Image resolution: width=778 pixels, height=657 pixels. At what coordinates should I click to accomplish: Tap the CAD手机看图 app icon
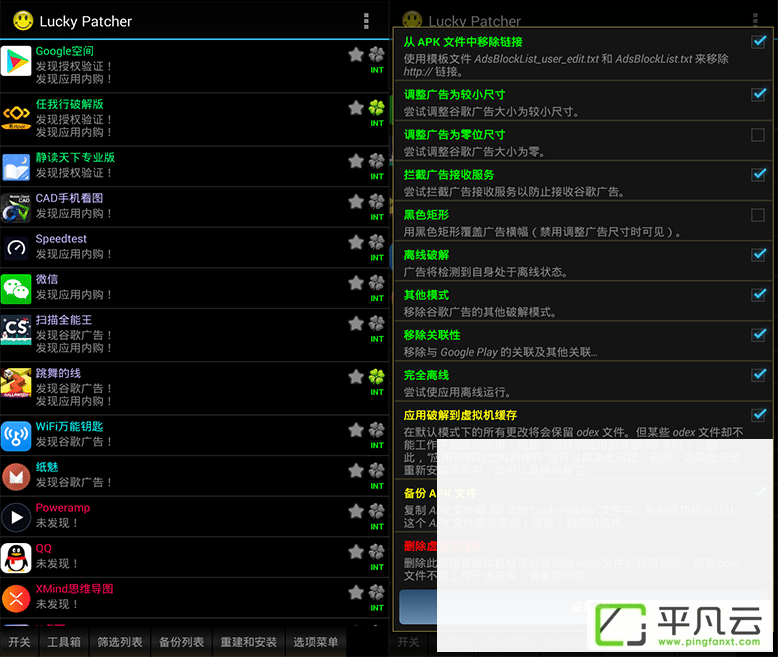16,207
